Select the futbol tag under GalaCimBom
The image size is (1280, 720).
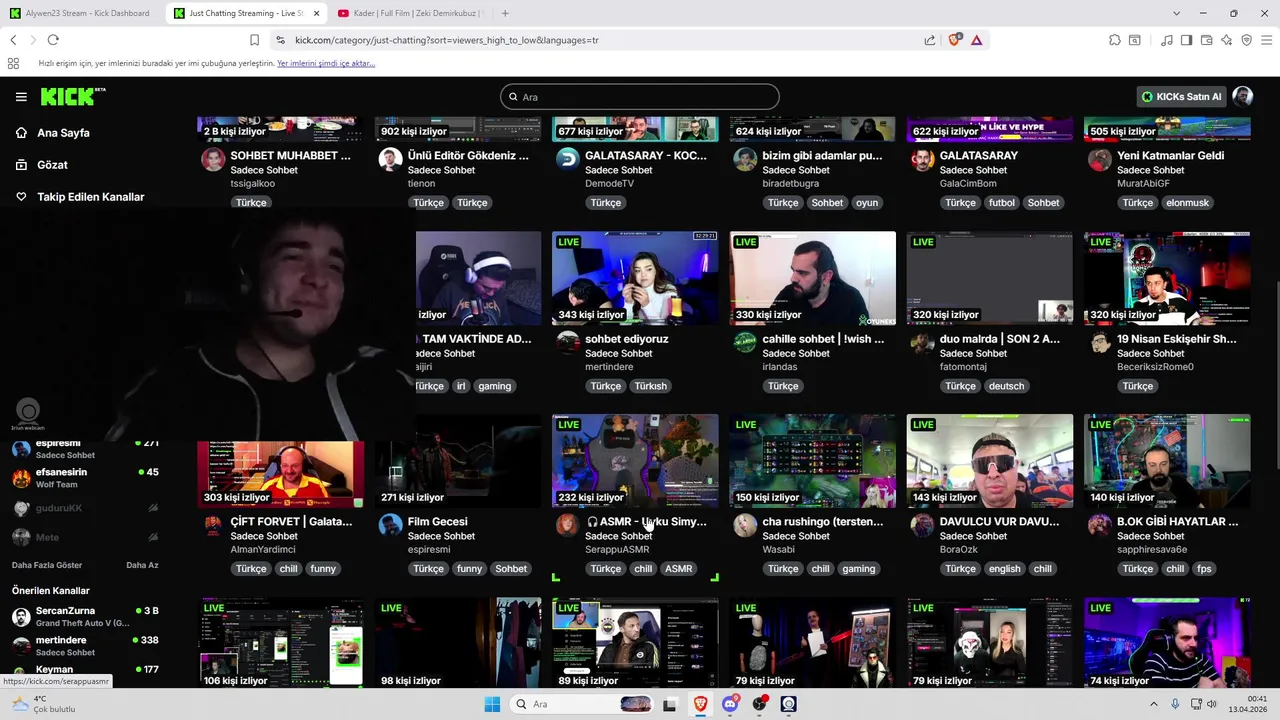click(1001, 203)
